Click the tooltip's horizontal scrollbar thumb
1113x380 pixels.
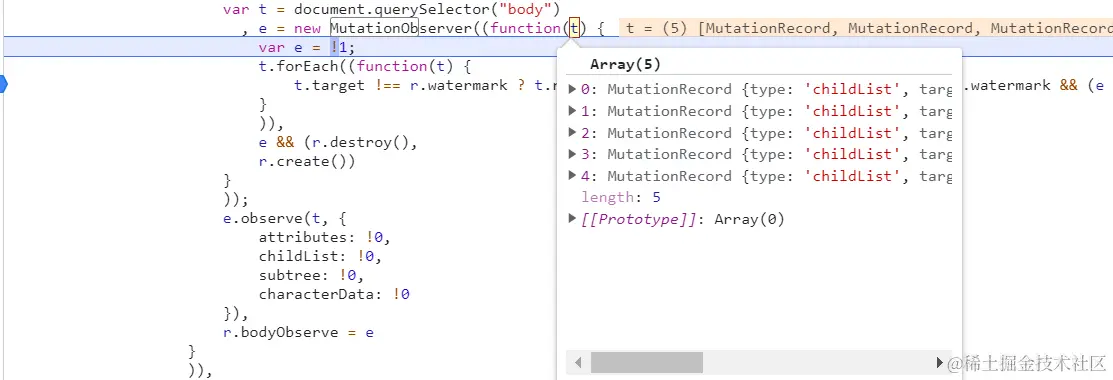pyautogui.click(x=647, y=362)
